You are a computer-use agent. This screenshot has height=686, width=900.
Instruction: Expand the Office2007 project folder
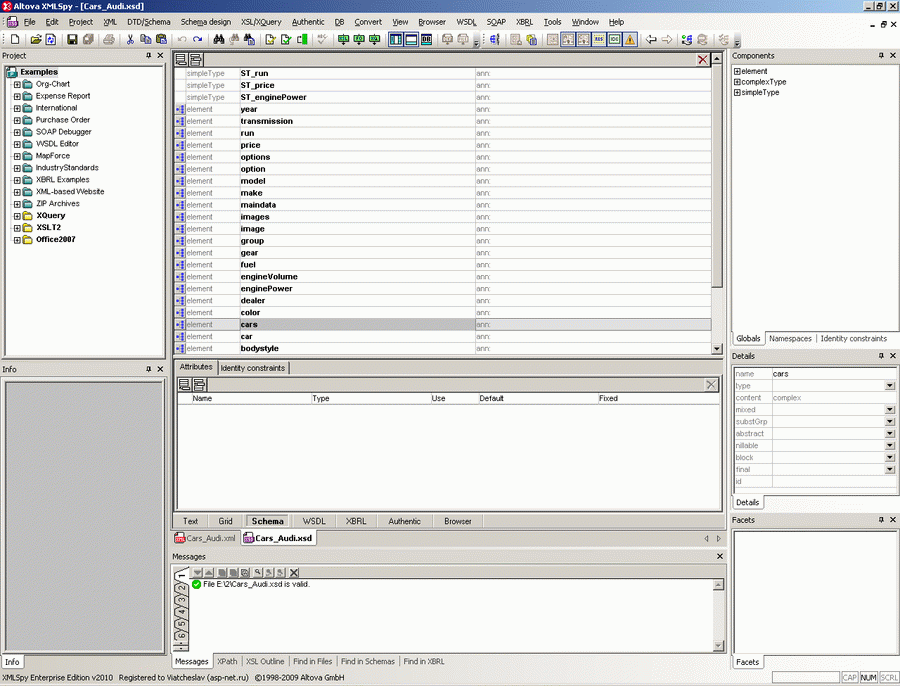coord(17,240)
